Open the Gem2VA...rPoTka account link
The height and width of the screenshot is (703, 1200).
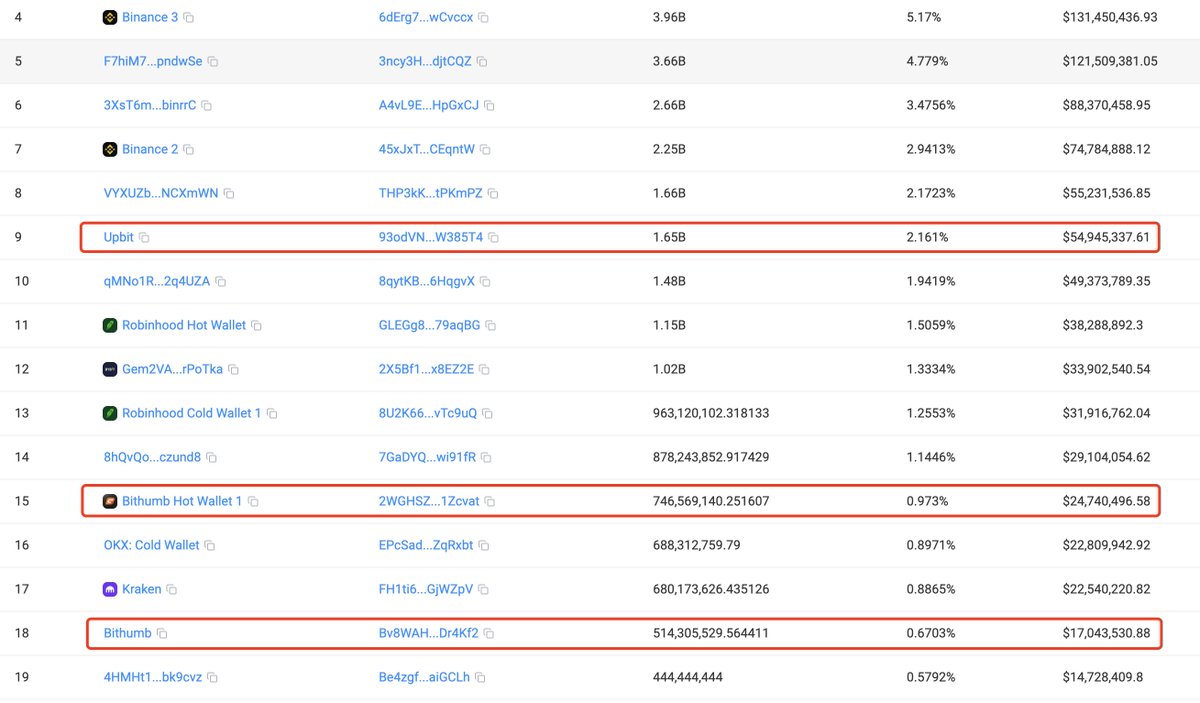coord(172,370)
